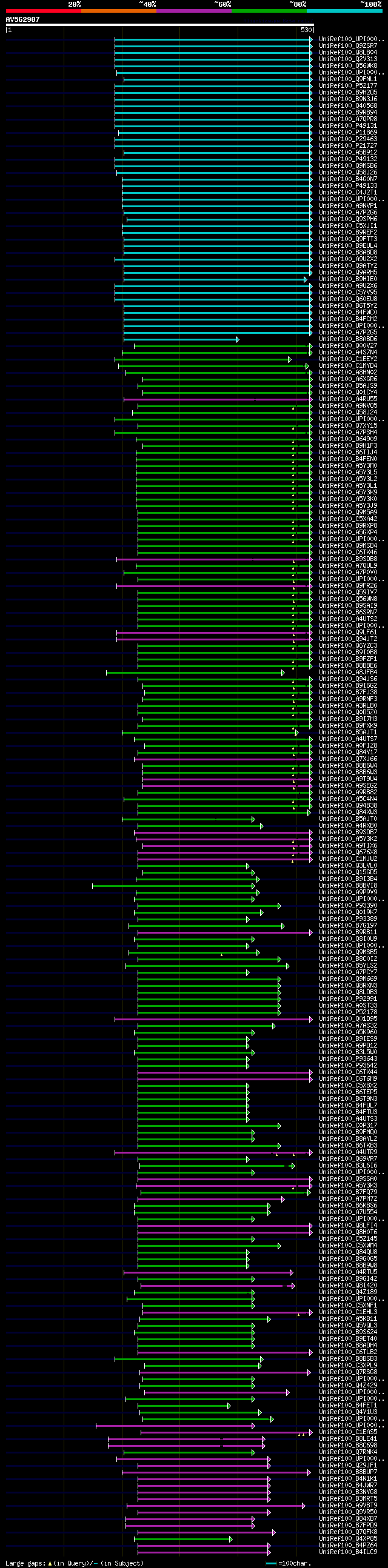Select label UniRef100_B9RB94
This screenshot has width=388, height=1568.
click(348, 113)
